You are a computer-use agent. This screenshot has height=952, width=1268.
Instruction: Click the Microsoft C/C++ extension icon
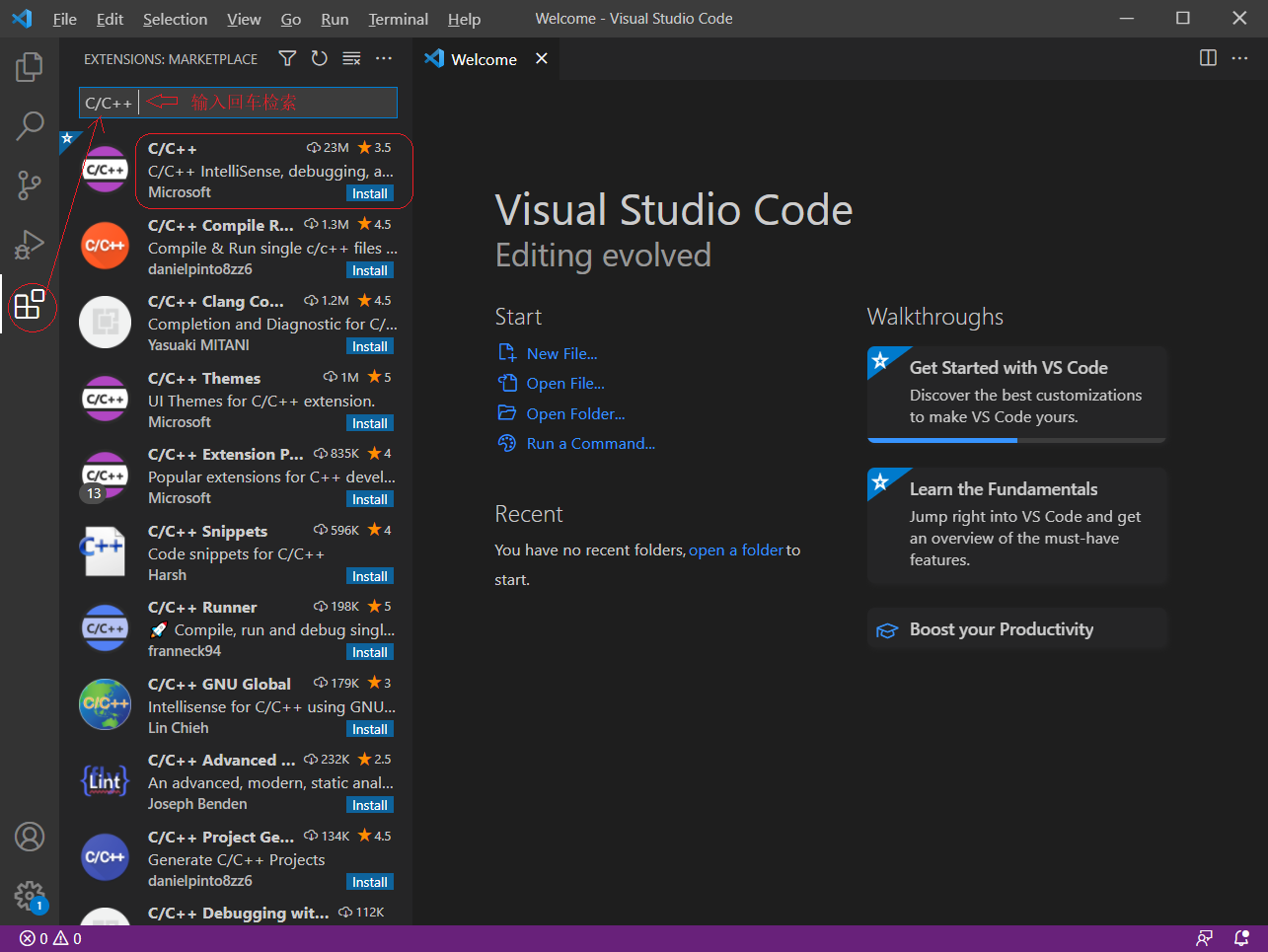pos(105,170)
